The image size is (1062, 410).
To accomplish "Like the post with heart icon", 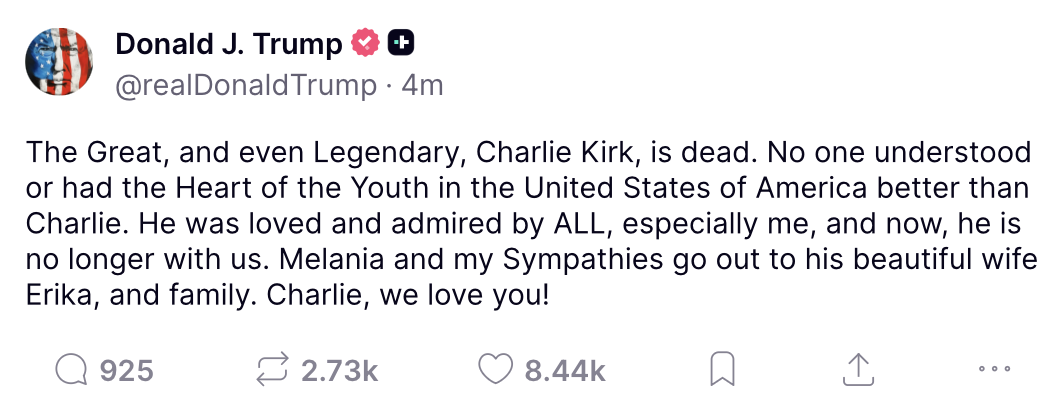I will click(x=496, y=370).
